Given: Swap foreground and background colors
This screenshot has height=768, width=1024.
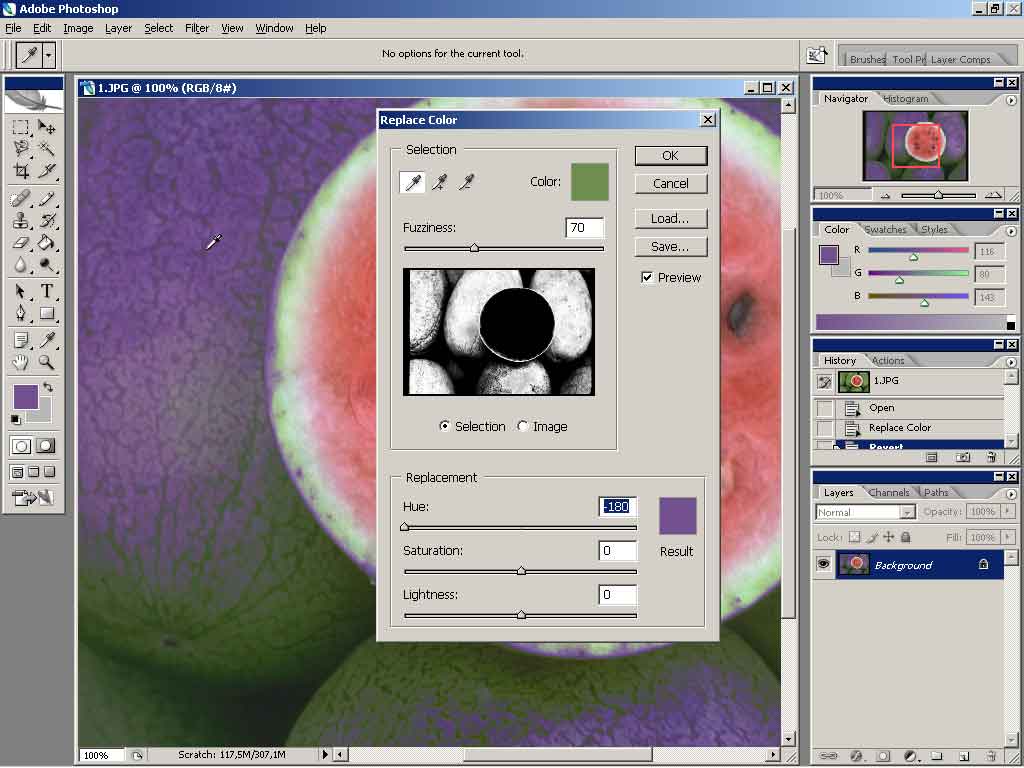Looking at the screenshot, I should click(48, 387).
